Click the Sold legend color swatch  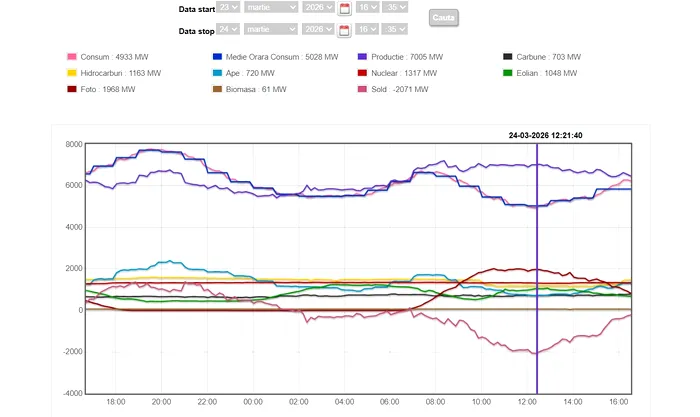(x=362, y=89)
